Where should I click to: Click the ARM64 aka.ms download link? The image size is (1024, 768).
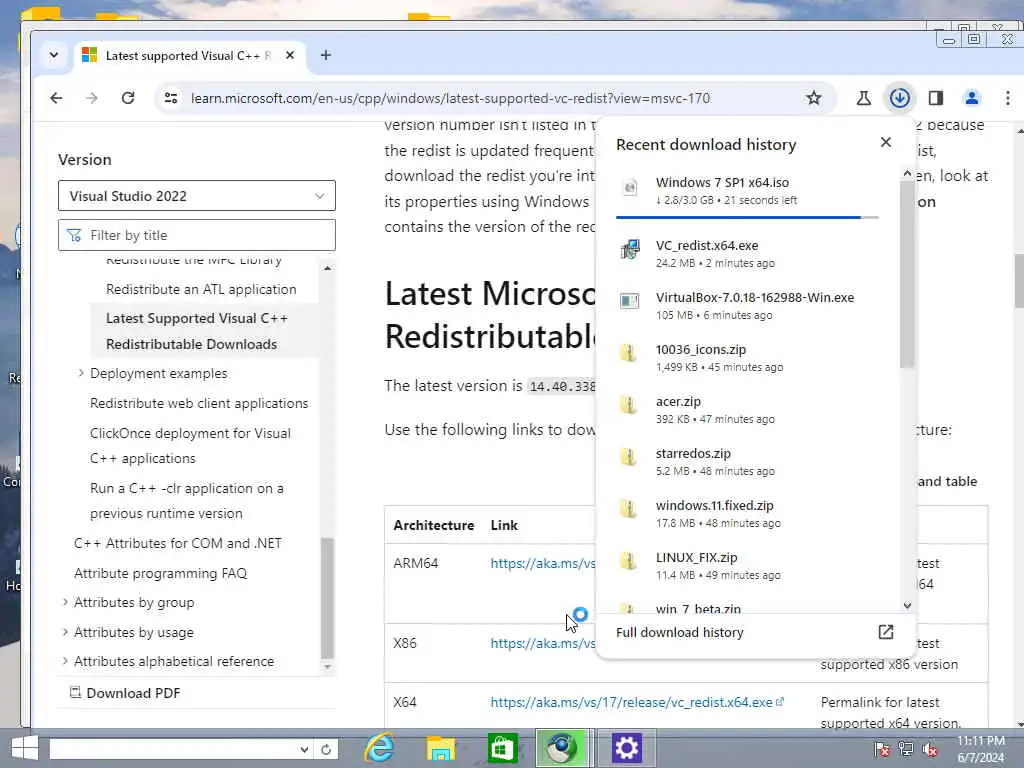tap(543, 563)
